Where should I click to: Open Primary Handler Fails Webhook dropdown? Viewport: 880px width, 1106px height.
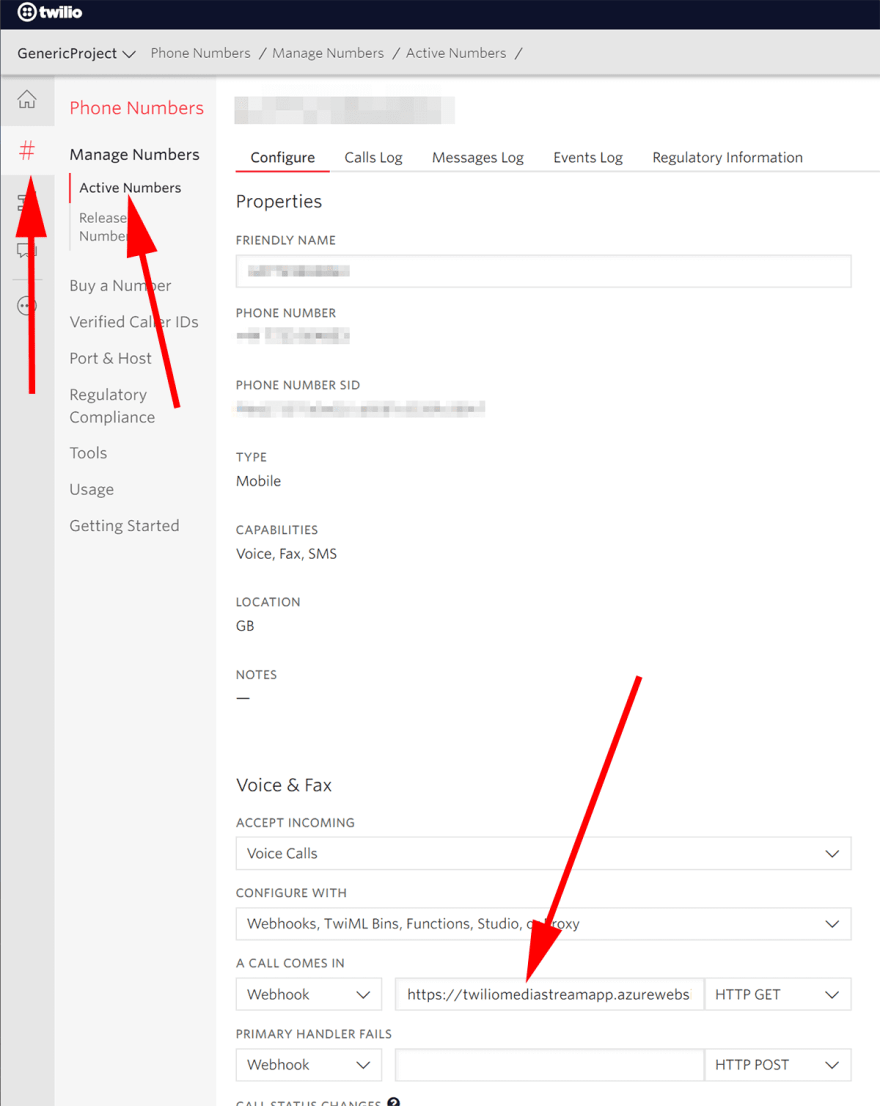(x=309, y=1065)
